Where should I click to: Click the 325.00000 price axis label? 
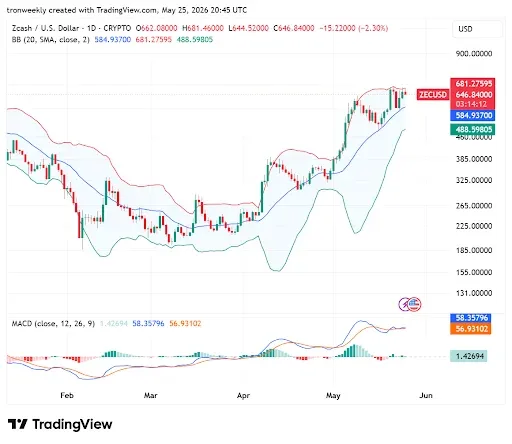point(474,180)
